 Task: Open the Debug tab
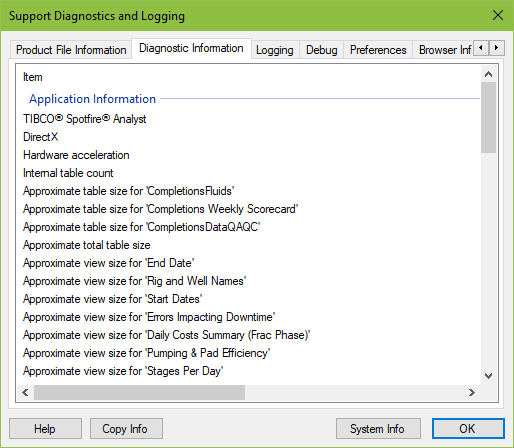coord(322,50)
